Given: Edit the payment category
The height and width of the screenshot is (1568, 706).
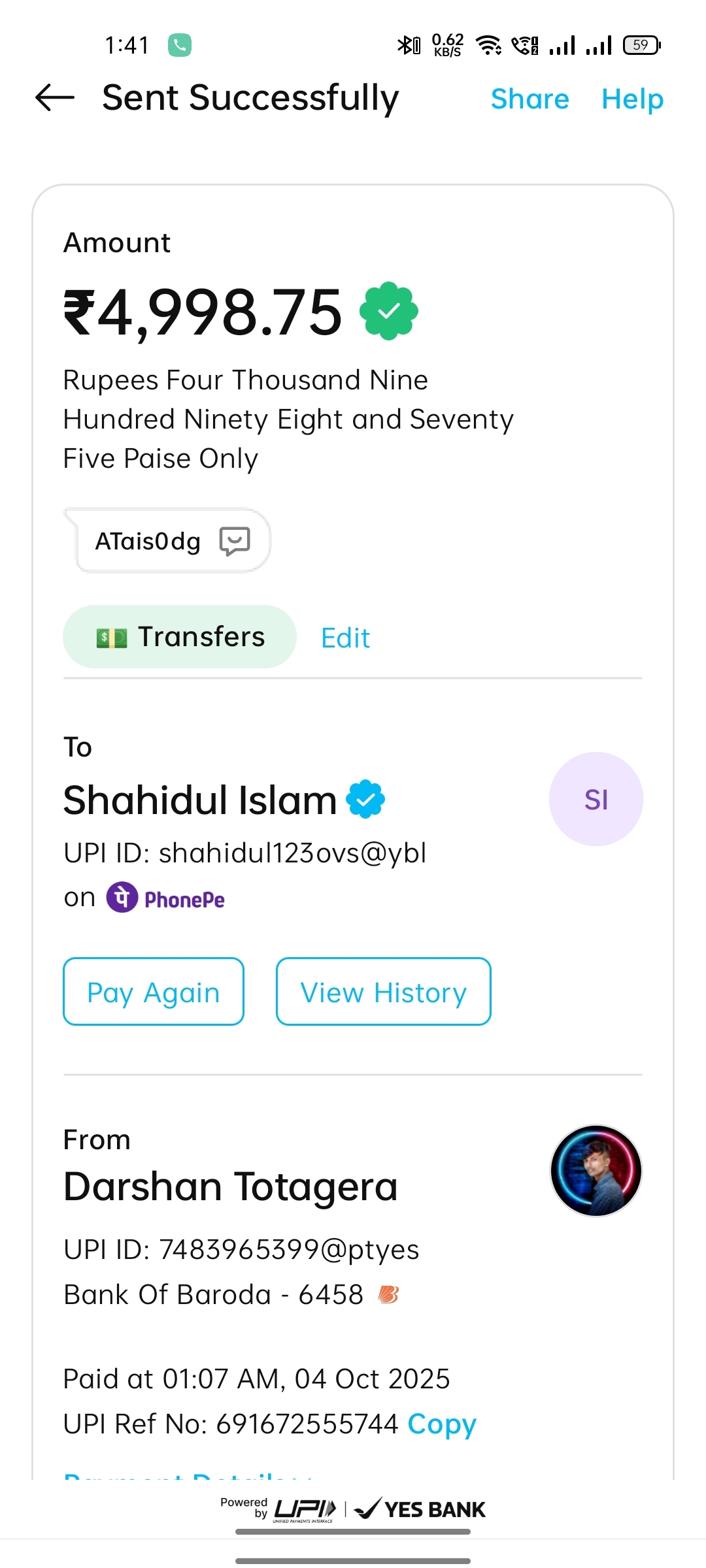Looking at the screenshot, I should (x=345, y=638).
